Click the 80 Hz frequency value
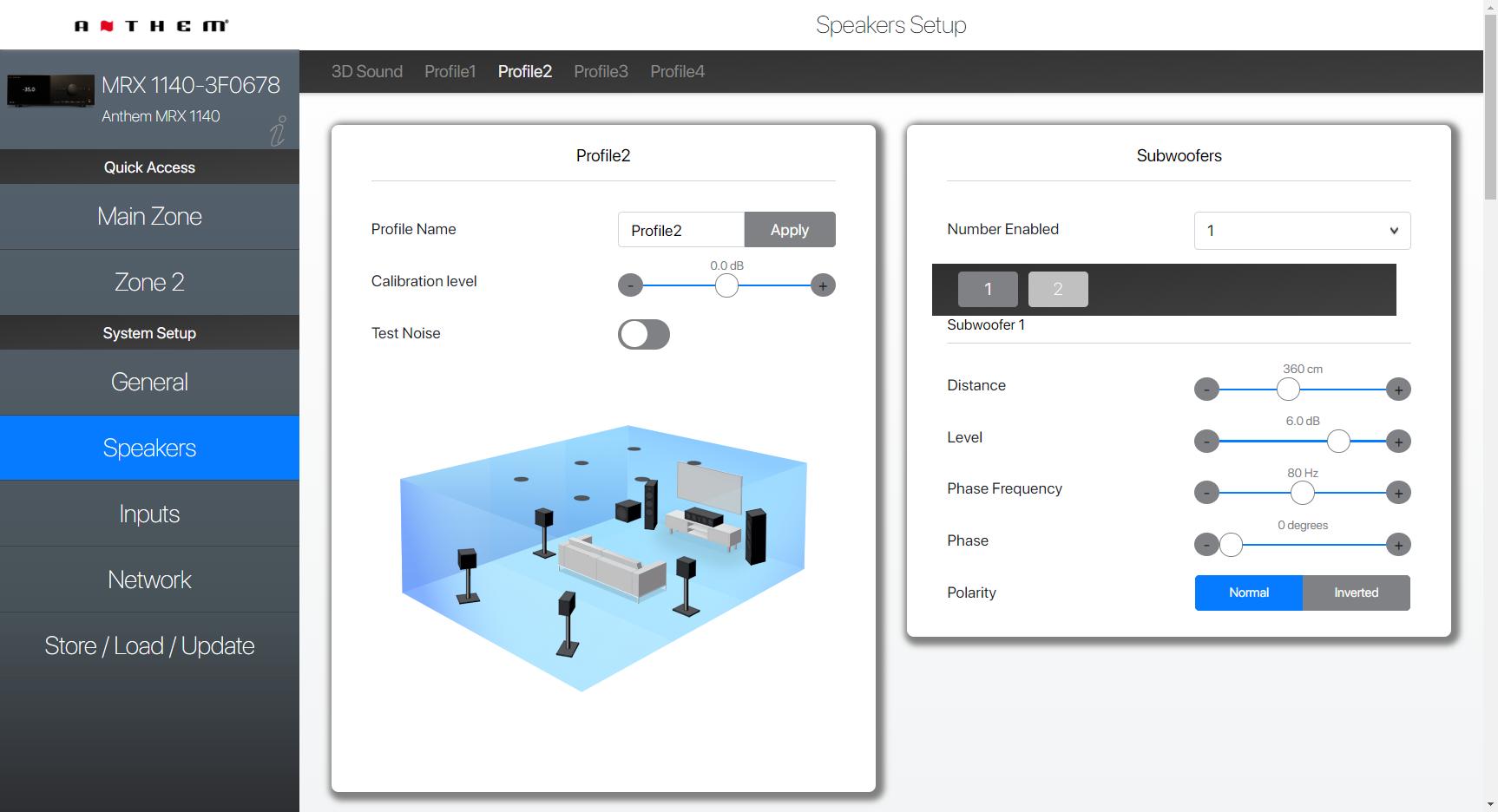The height and width of the screenshot is (812, 1498). point(1303,474)
